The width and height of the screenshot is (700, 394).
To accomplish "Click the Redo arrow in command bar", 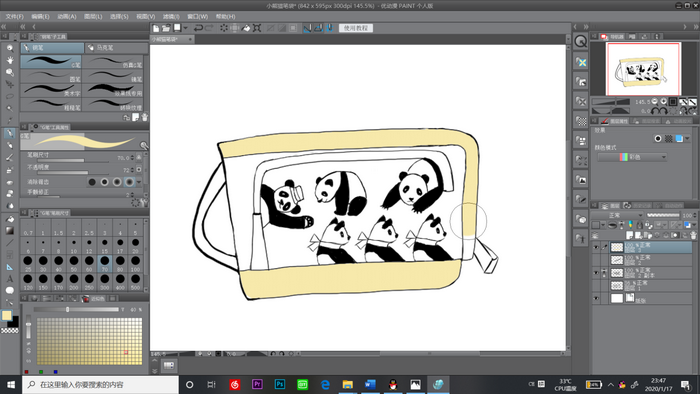I will 209,28.
